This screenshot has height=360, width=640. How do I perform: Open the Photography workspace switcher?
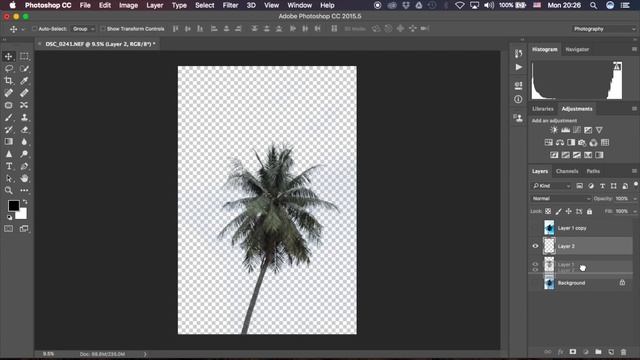tap(604, 29)
